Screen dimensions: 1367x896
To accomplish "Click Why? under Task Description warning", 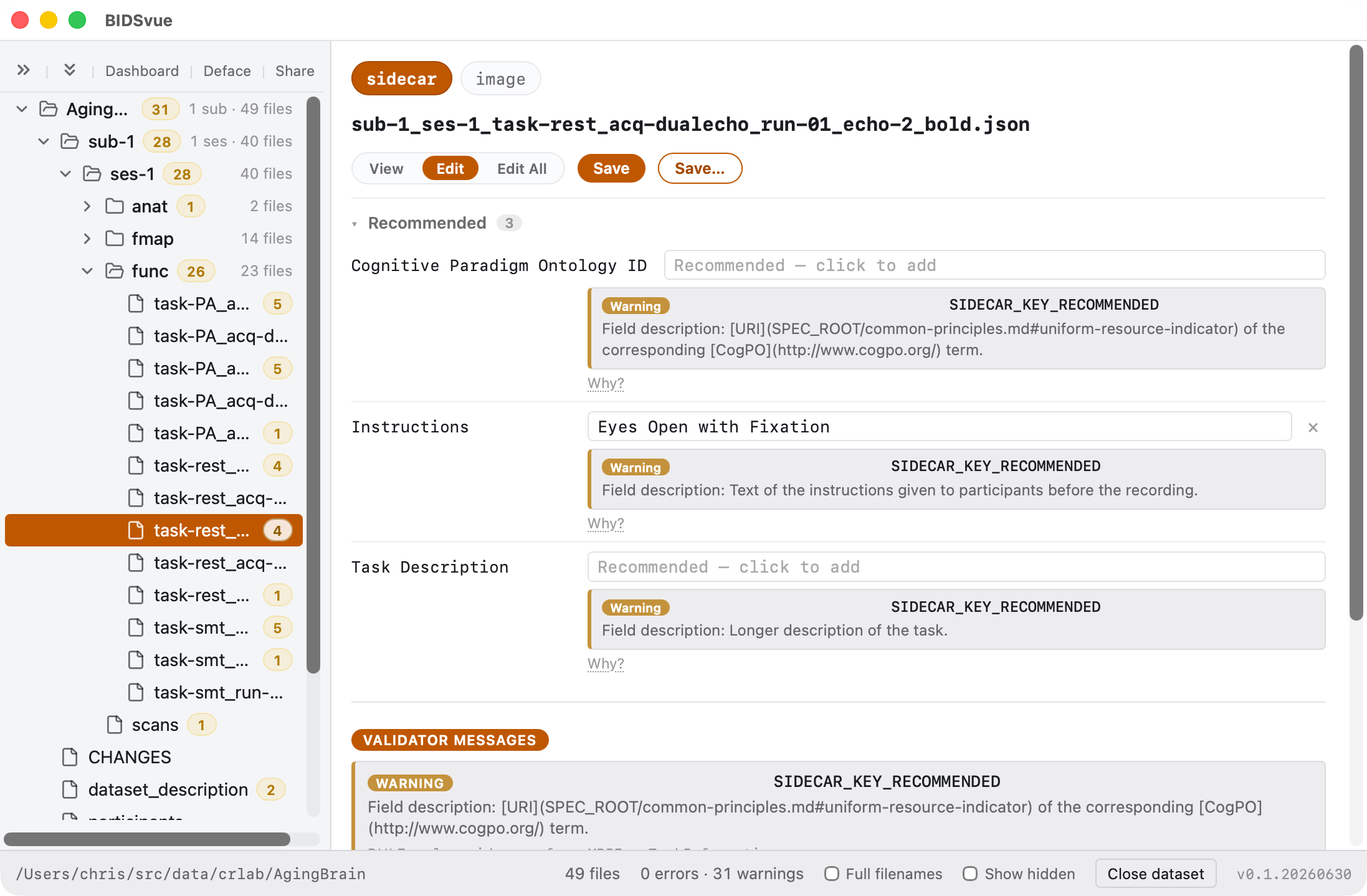I will (606, 664).
